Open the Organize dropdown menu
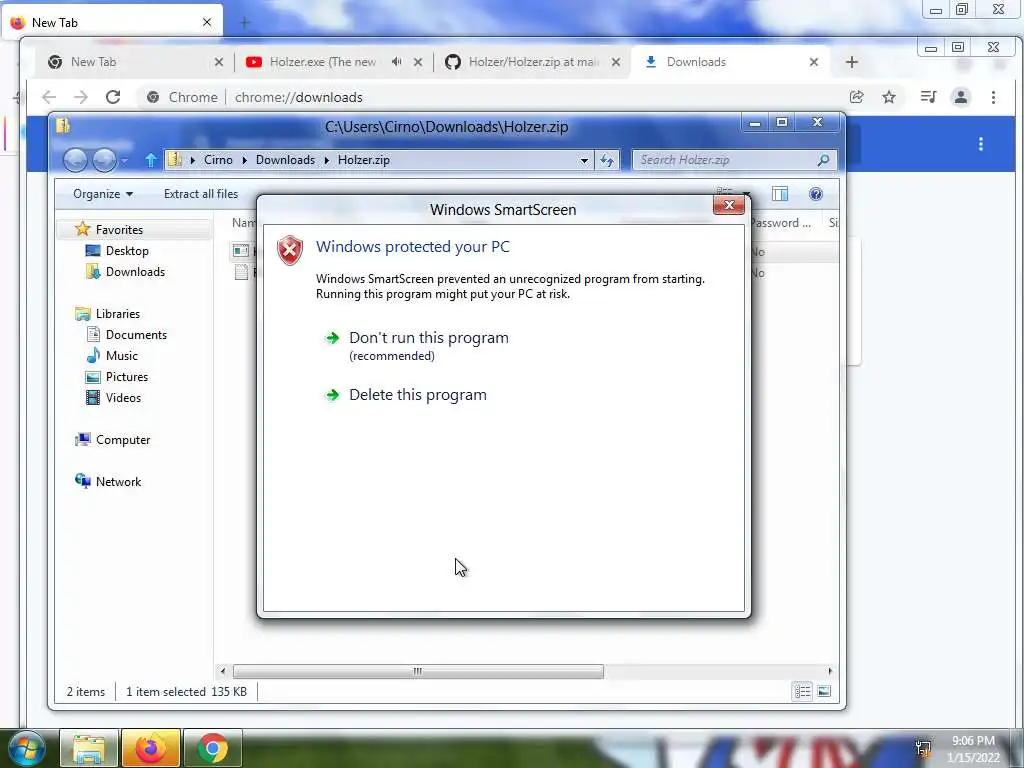Viewport: 1024px width, 768px height. (x=103, y=194)
